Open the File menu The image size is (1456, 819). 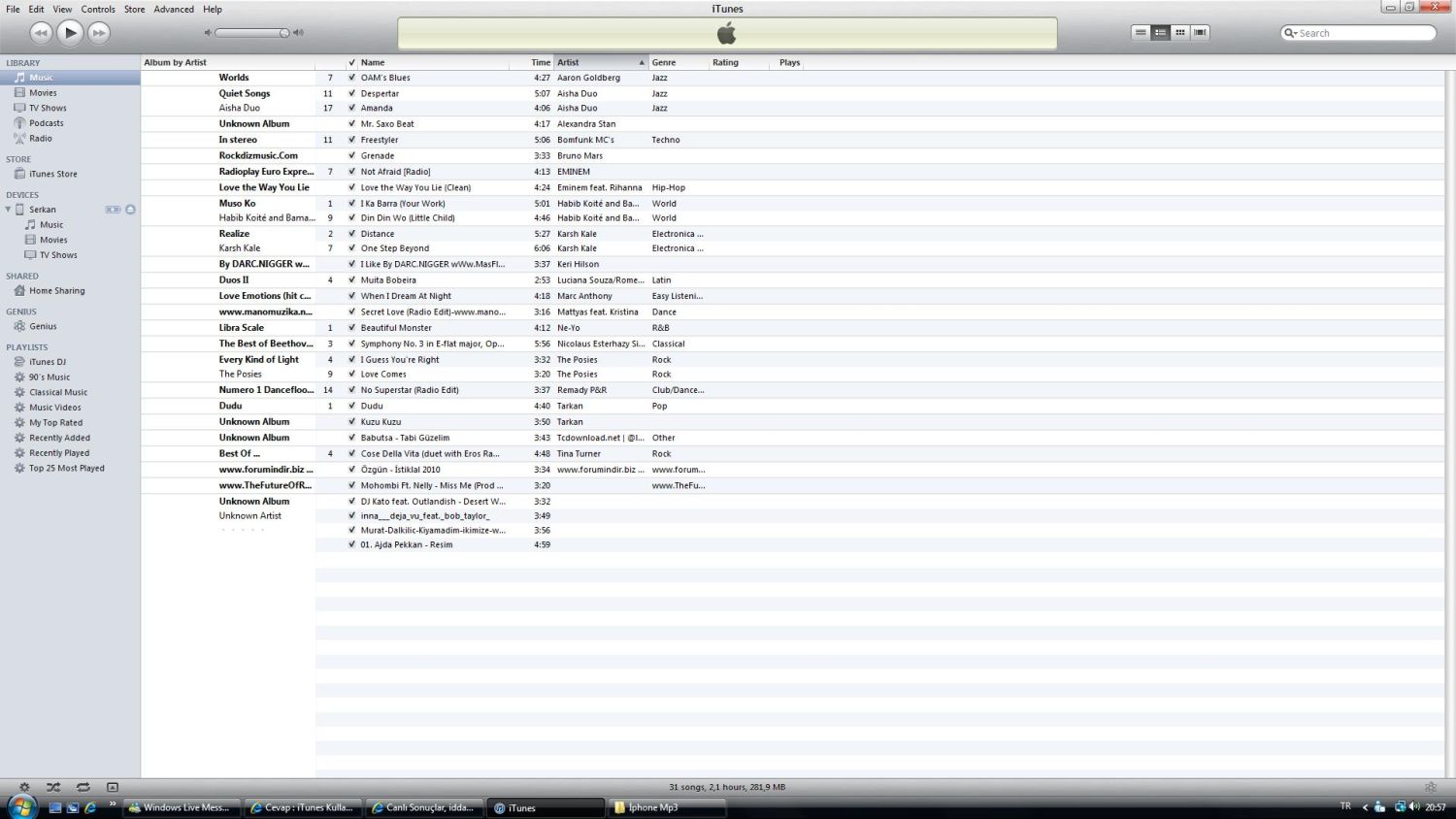click(x=13, y=9)
